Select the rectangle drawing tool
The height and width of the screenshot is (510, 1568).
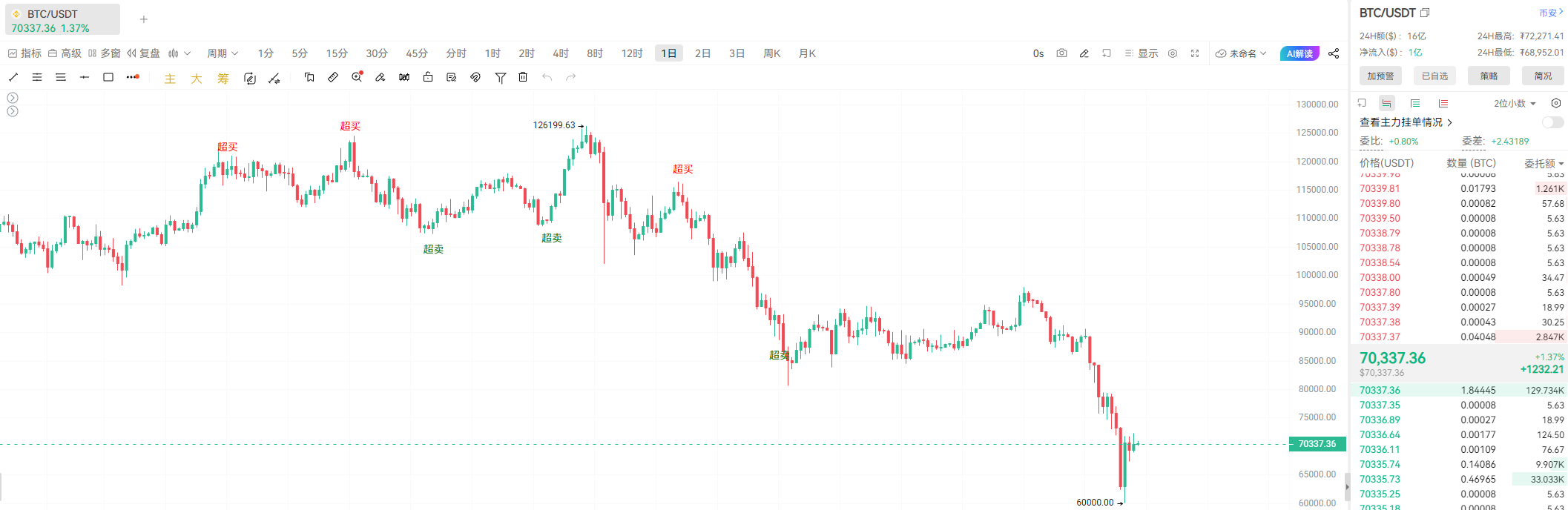click(108, 77)
